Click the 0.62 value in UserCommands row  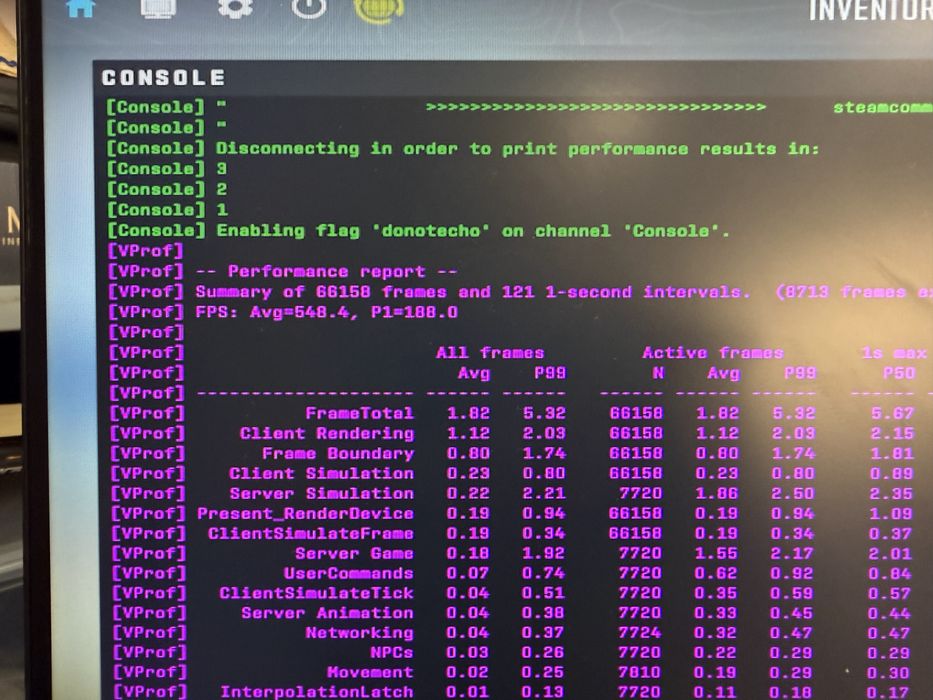tap(716, 573)
